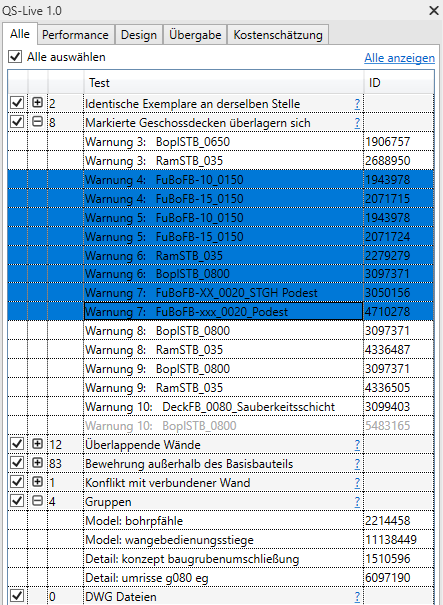Viewport: 443px width, 605px height.
Task: Select Warnung 9: RamSTB_035 row
Action: point(221,387)
